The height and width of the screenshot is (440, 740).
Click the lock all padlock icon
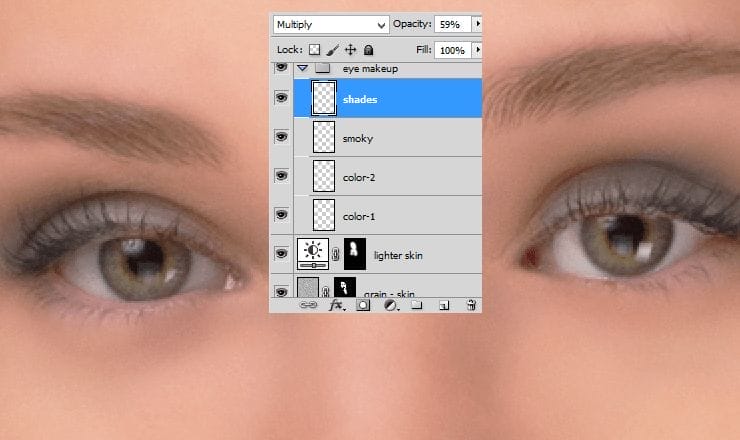pos(368,49)
